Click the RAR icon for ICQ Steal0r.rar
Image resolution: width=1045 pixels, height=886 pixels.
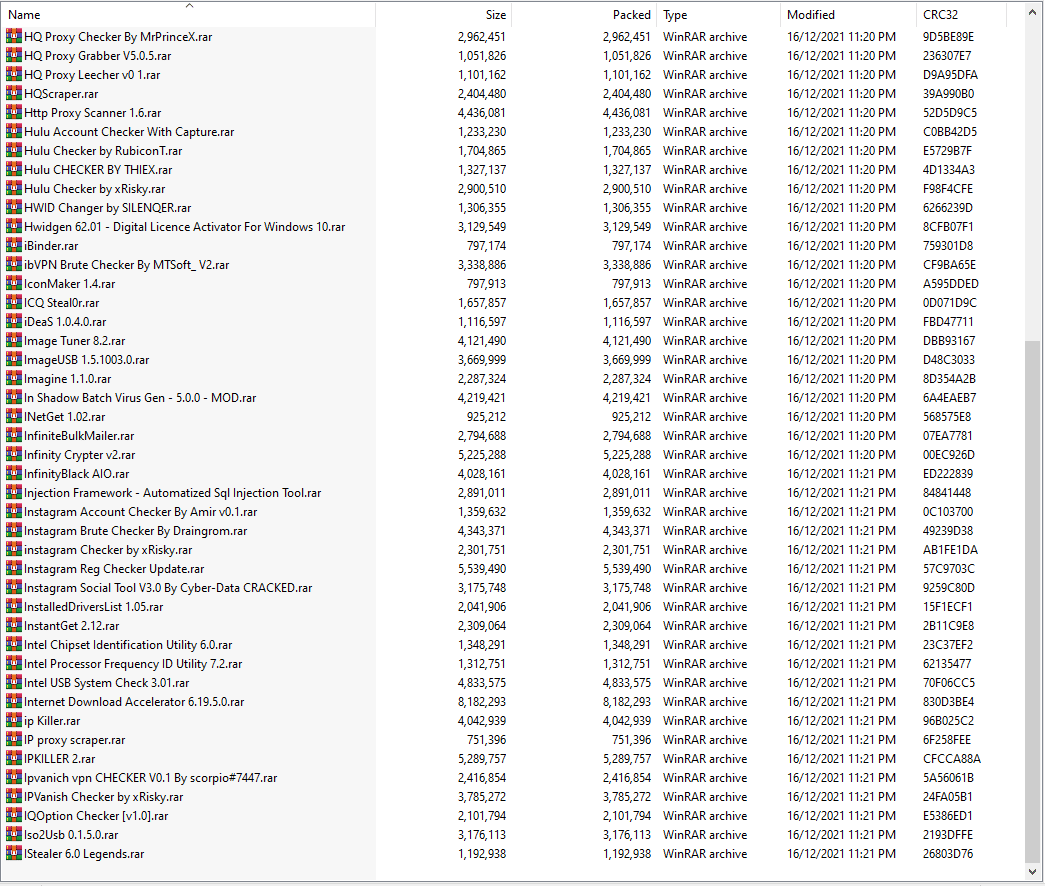tap(13, 303)
